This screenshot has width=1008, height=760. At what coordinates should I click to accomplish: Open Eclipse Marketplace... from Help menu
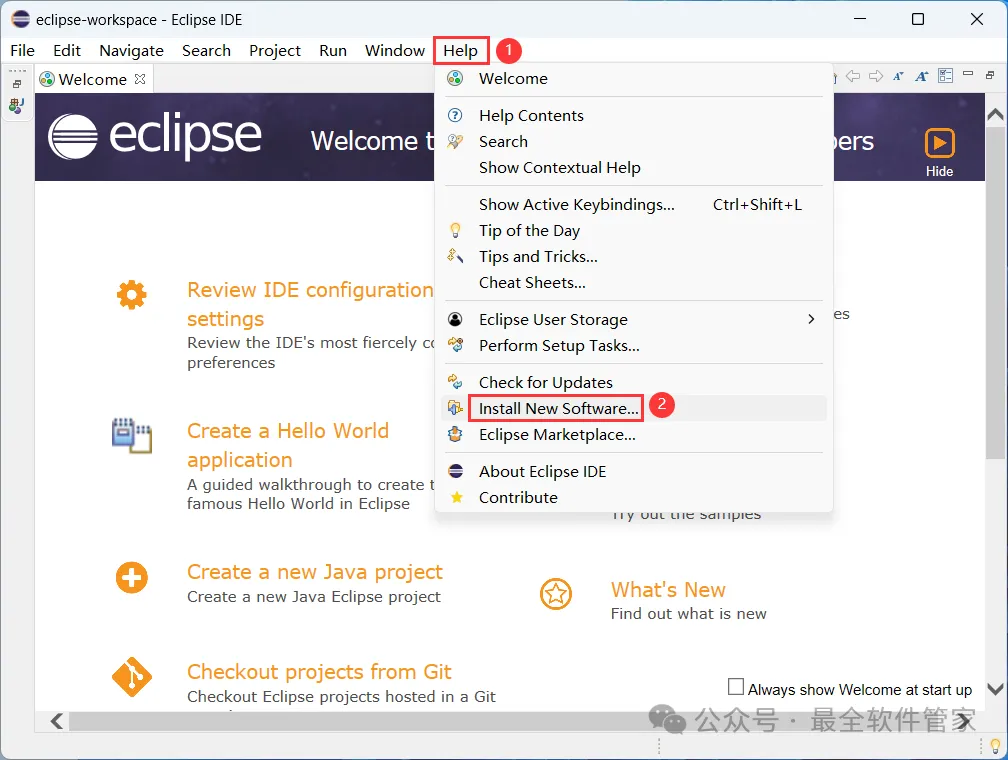point(633,435)
